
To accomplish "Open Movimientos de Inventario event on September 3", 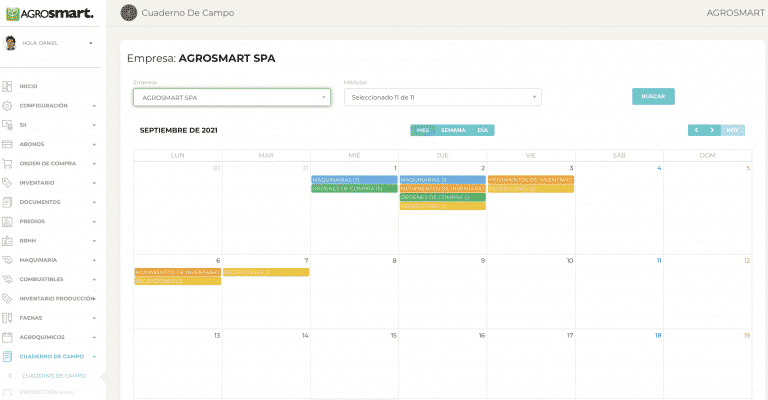I will tap(531, 180).
